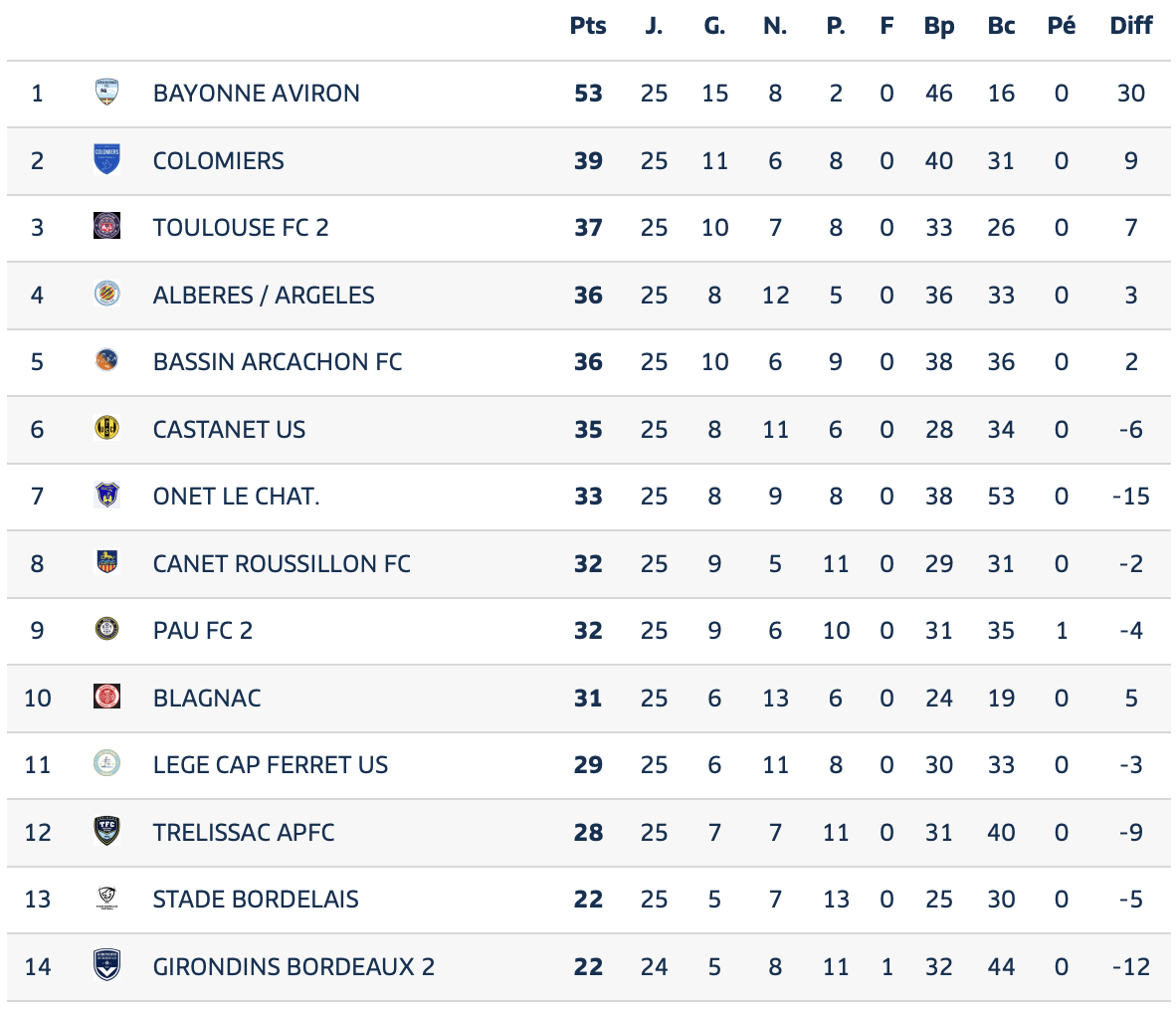Select the Girondins Bordeaux 2 crest
Screen dimensions: 1176x1009
pyautogui.click(x=106, y=965)
